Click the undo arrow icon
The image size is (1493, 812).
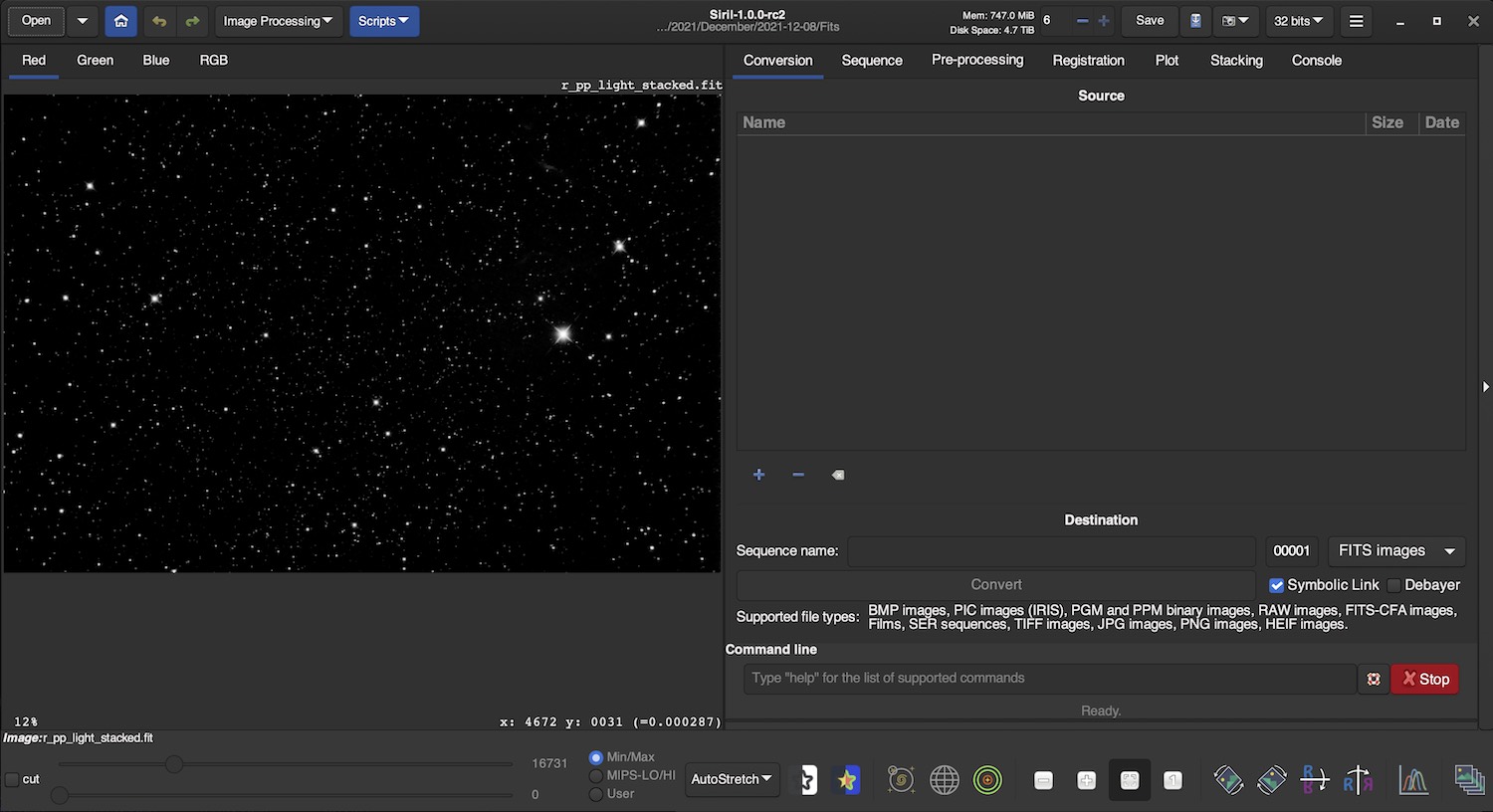158,21
